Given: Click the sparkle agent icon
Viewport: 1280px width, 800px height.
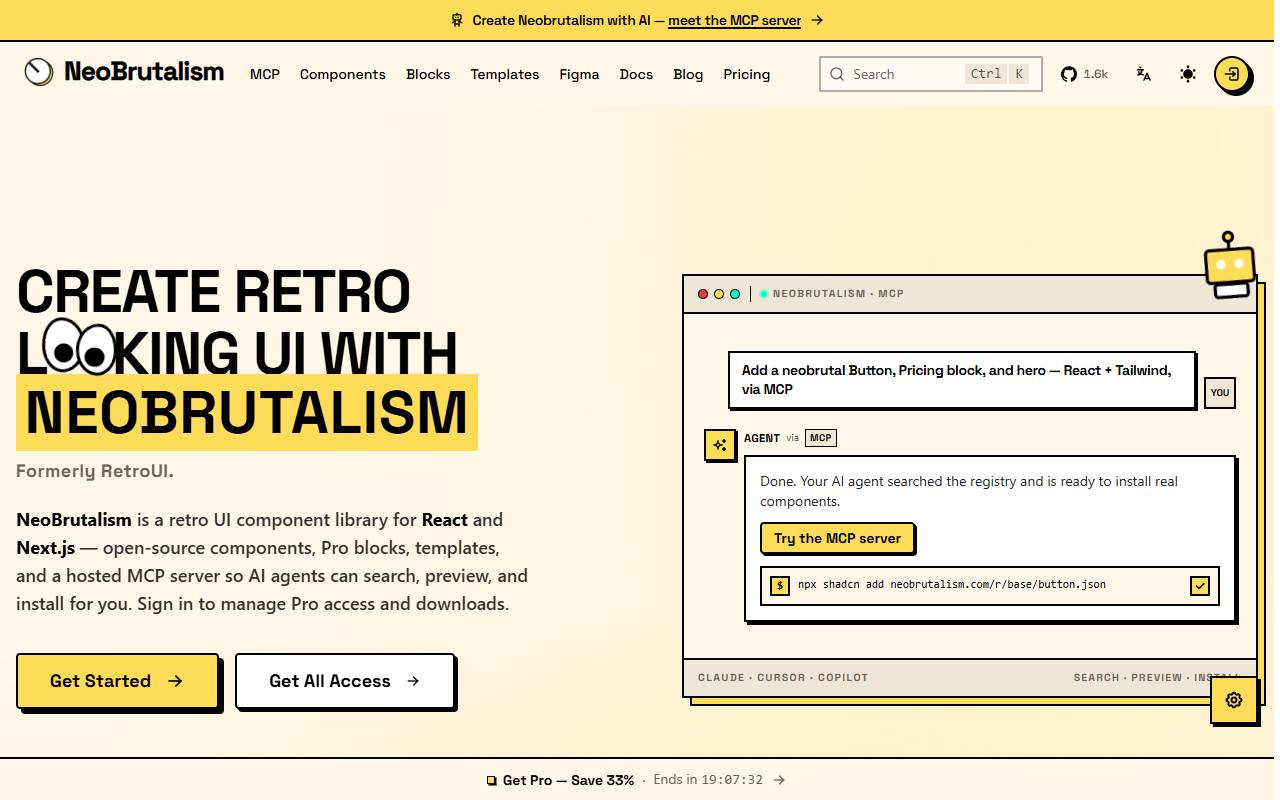Looking at the screenshot, I should (x=720, y=445).
